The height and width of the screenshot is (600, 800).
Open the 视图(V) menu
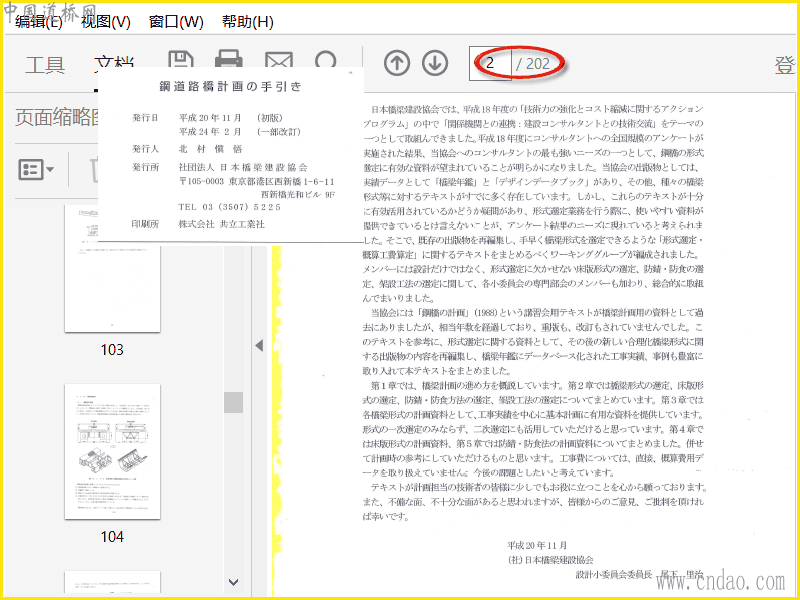[106, 22]
